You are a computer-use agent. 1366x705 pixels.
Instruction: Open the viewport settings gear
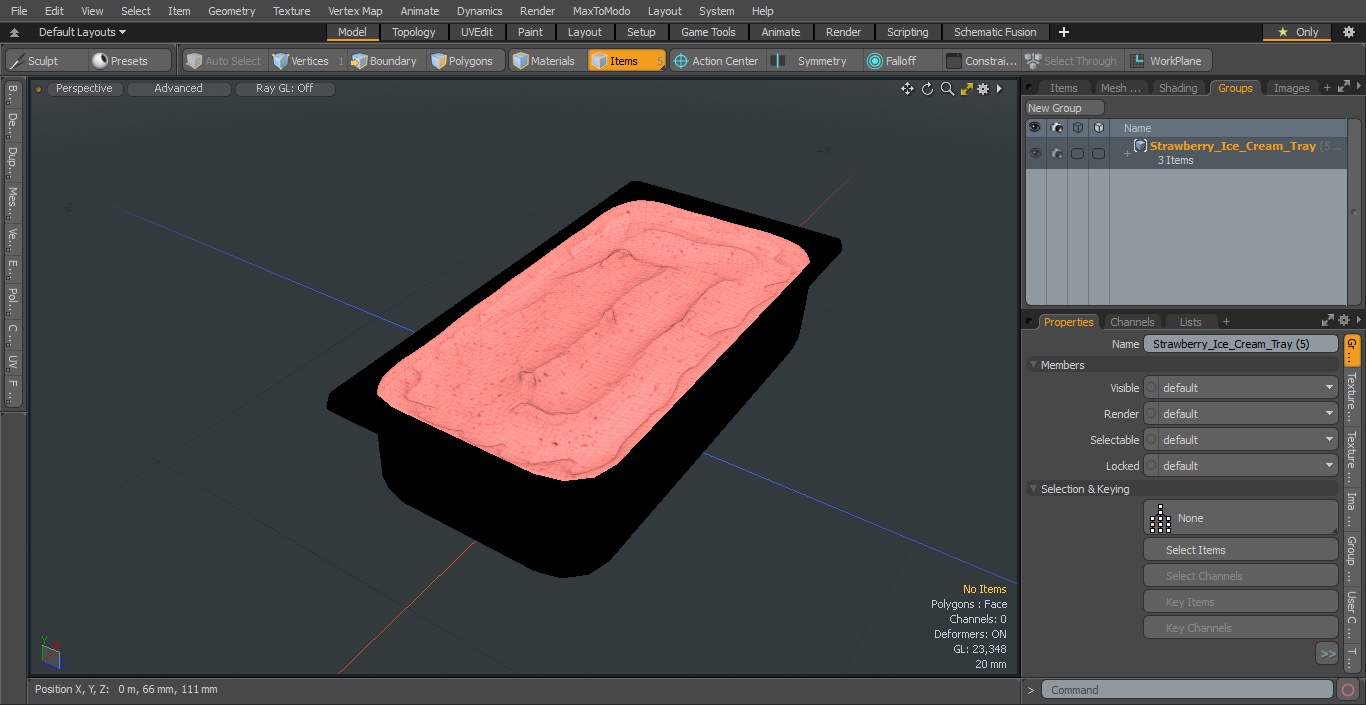[x=983, y=89]
